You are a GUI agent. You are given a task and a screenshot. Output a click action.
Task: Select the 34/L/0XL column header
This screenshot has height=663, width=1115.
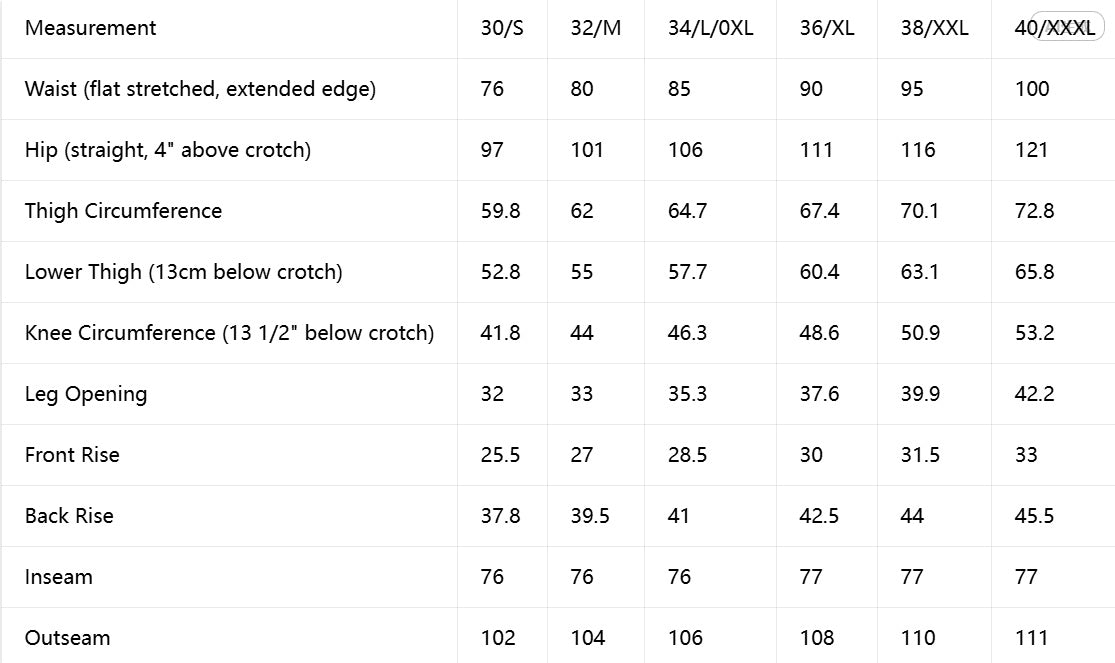click(710, 28)
